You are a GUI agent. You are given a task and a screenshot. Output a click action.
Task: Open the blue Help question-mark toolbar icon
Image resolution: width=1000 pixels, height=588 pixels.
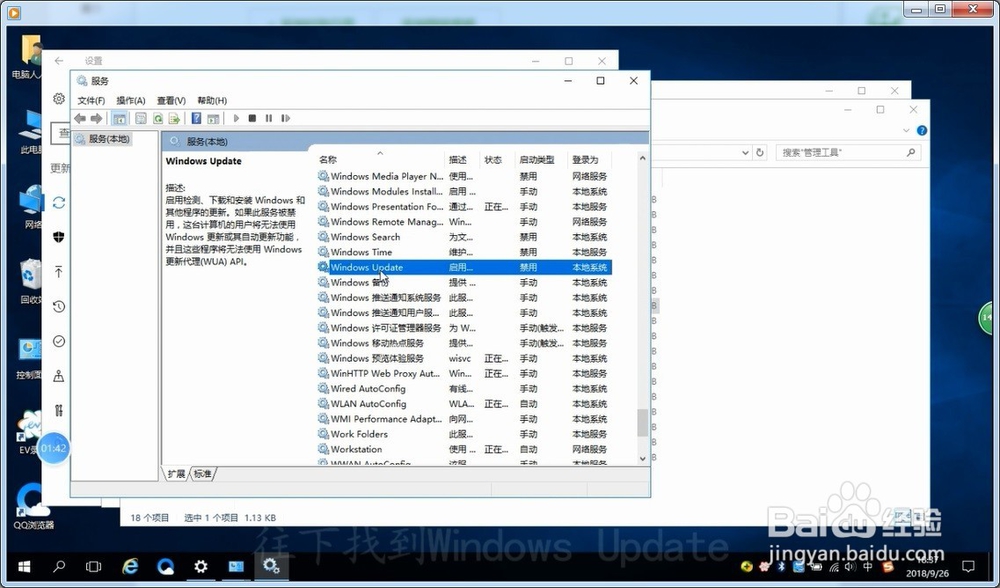tap(196, 119)
